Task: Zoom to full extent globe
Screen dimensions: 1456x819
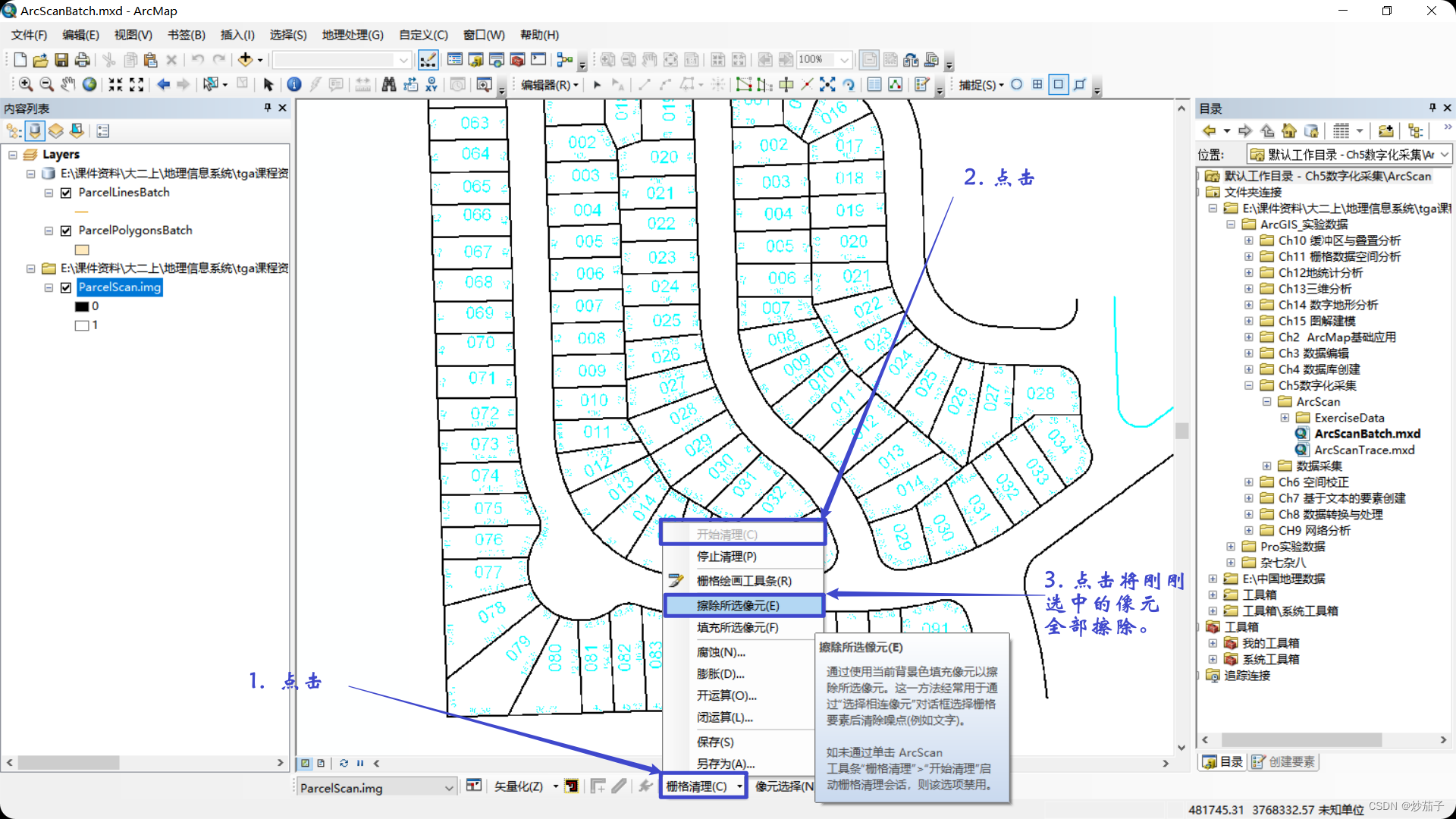Action: [89, 84]
